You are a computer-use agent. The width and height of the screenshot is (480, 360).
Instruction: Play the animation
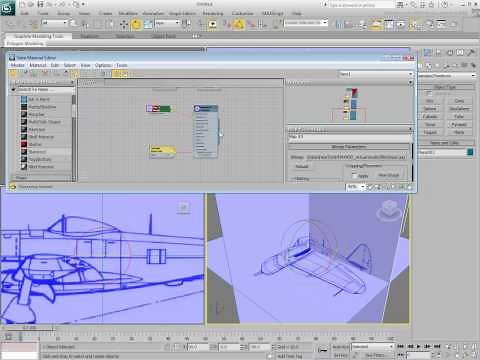pos(419,347)
